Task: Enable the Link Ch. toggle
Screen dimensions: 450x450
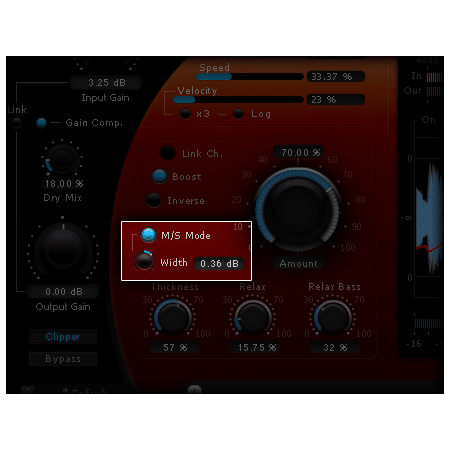Action: 167,153
